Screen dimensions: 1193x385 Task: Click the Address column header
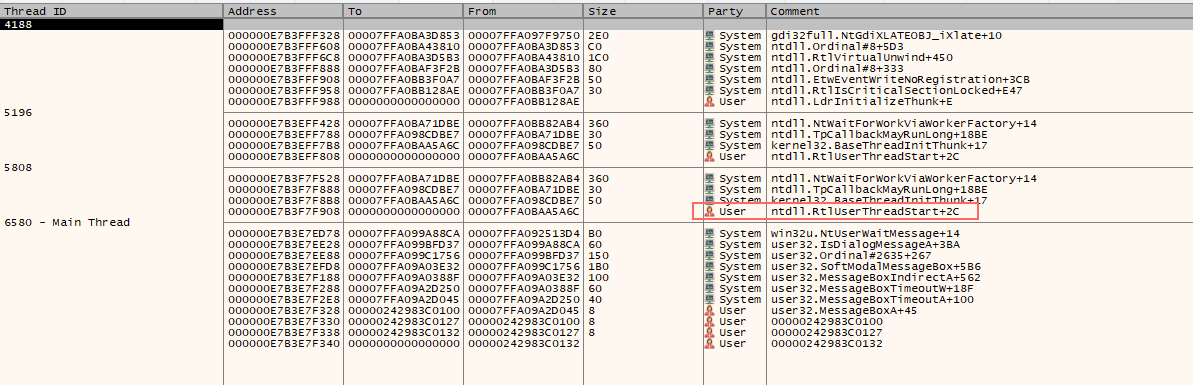click(284, 11)
